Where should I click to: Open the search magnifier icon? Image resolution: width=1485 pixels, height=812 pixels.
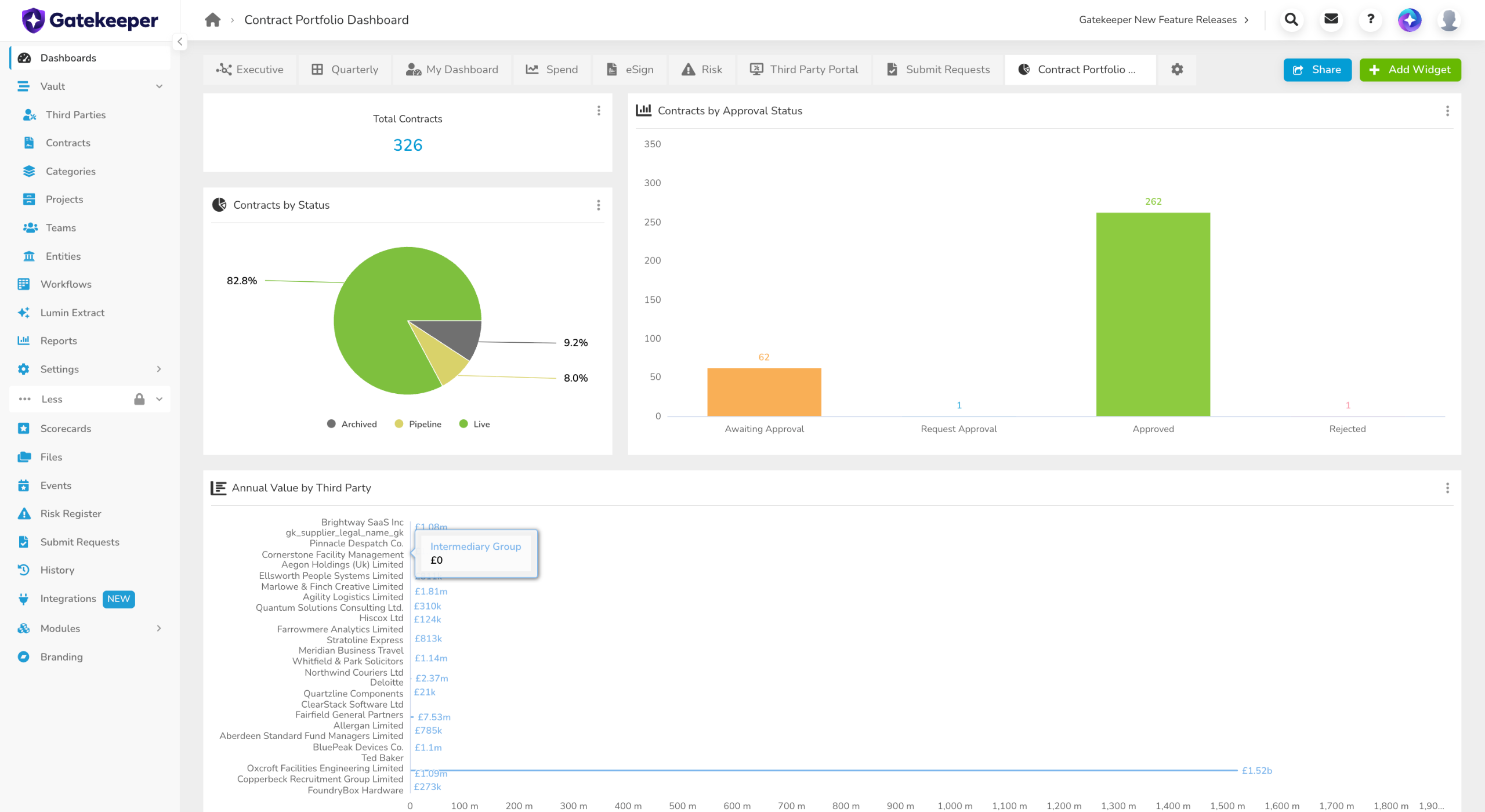click(1291, 20)
